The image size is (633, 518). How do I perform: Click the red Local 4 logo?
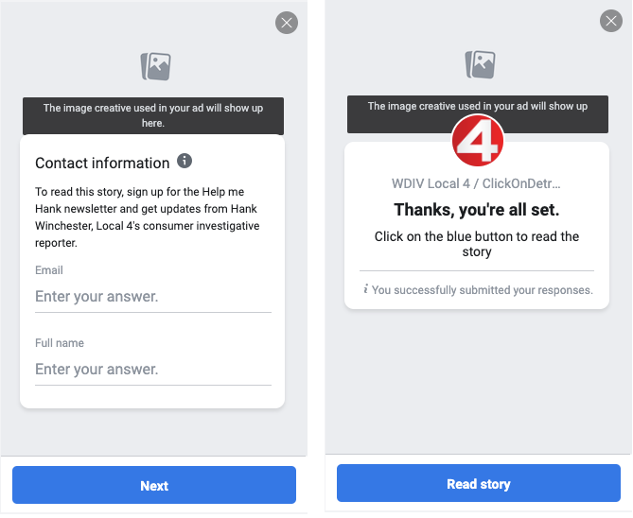[x=478, y=140]
